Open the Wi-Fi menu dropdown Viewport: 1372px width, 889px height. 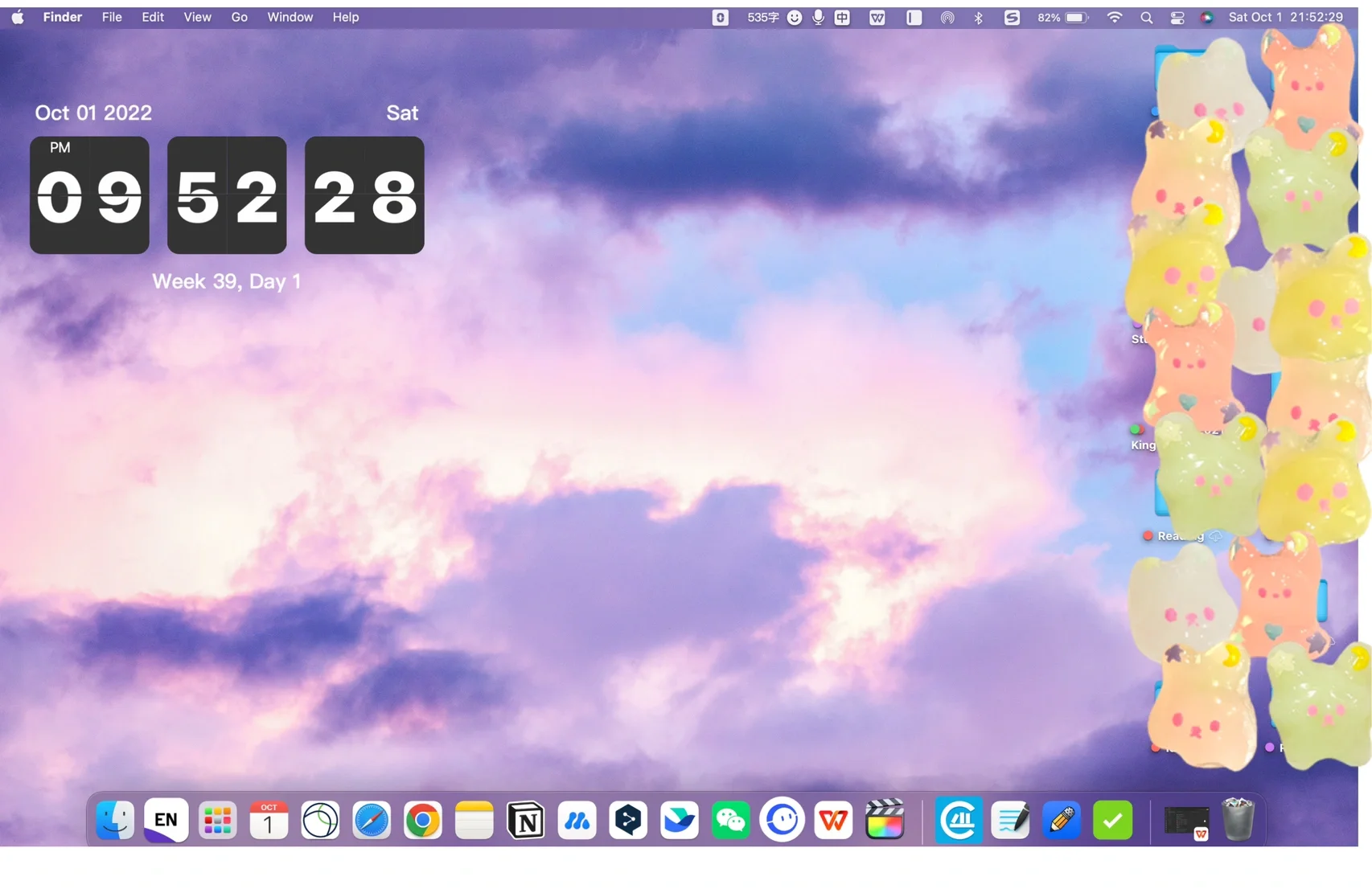pyautogui.click(x=1115, y=18)
